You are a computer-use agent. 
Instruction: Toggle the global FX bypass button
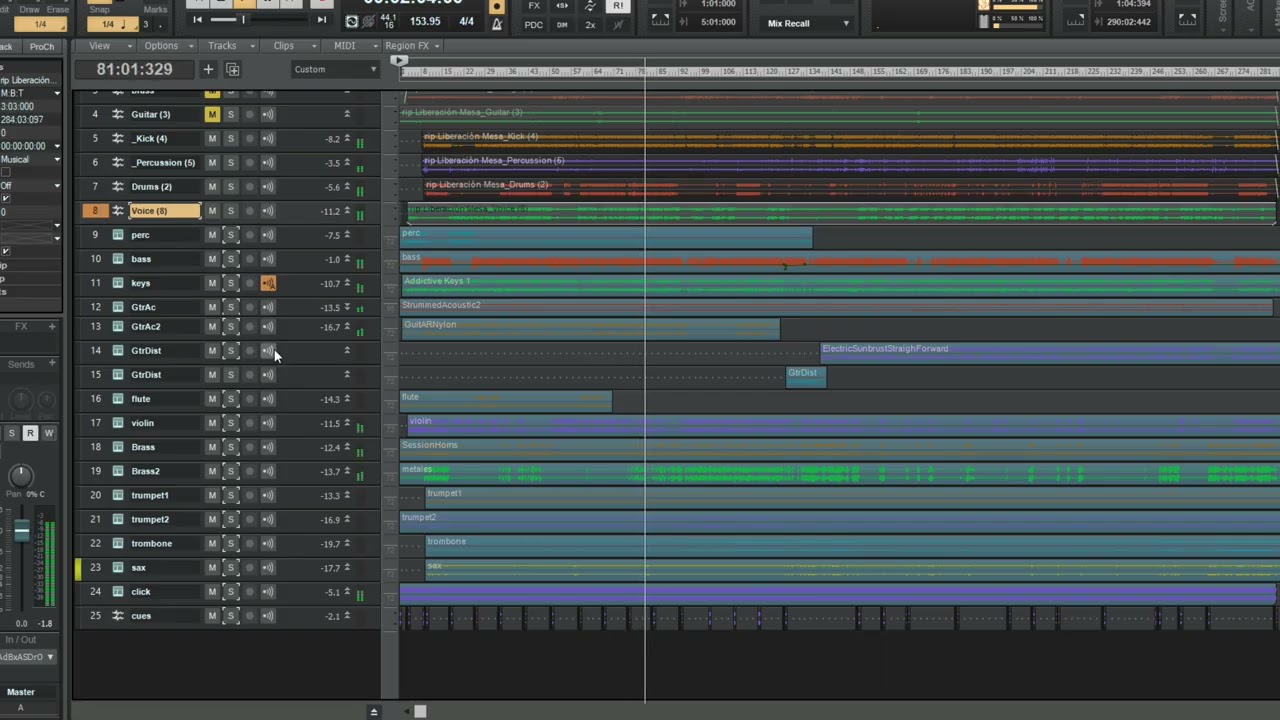point(534,6)
